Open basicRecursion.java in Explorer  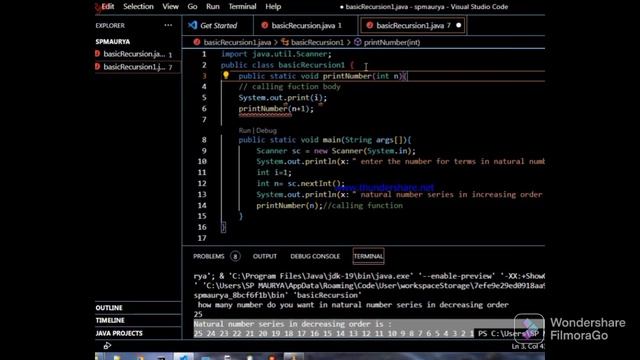click(138, 54)
